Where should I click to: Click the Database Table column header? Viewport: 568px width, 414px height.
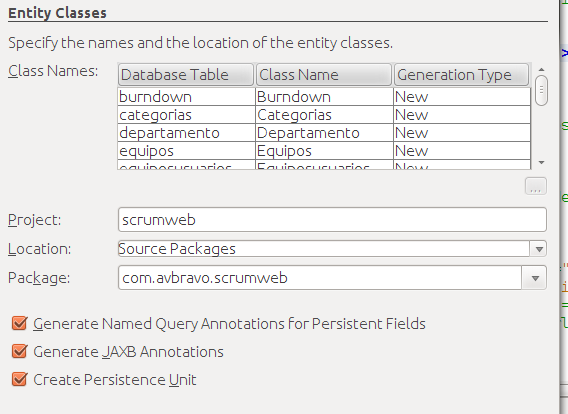point(186,75)
